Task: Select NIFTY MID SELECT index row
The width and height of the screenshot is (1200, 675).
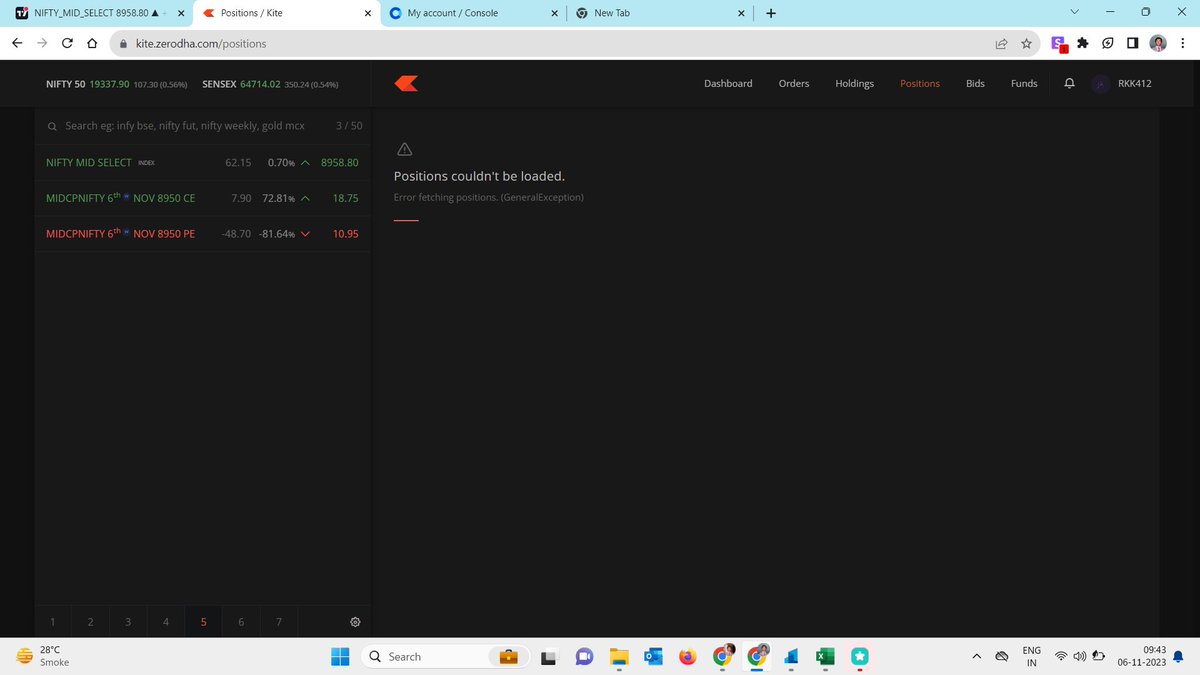Action: tap(202, 162)
